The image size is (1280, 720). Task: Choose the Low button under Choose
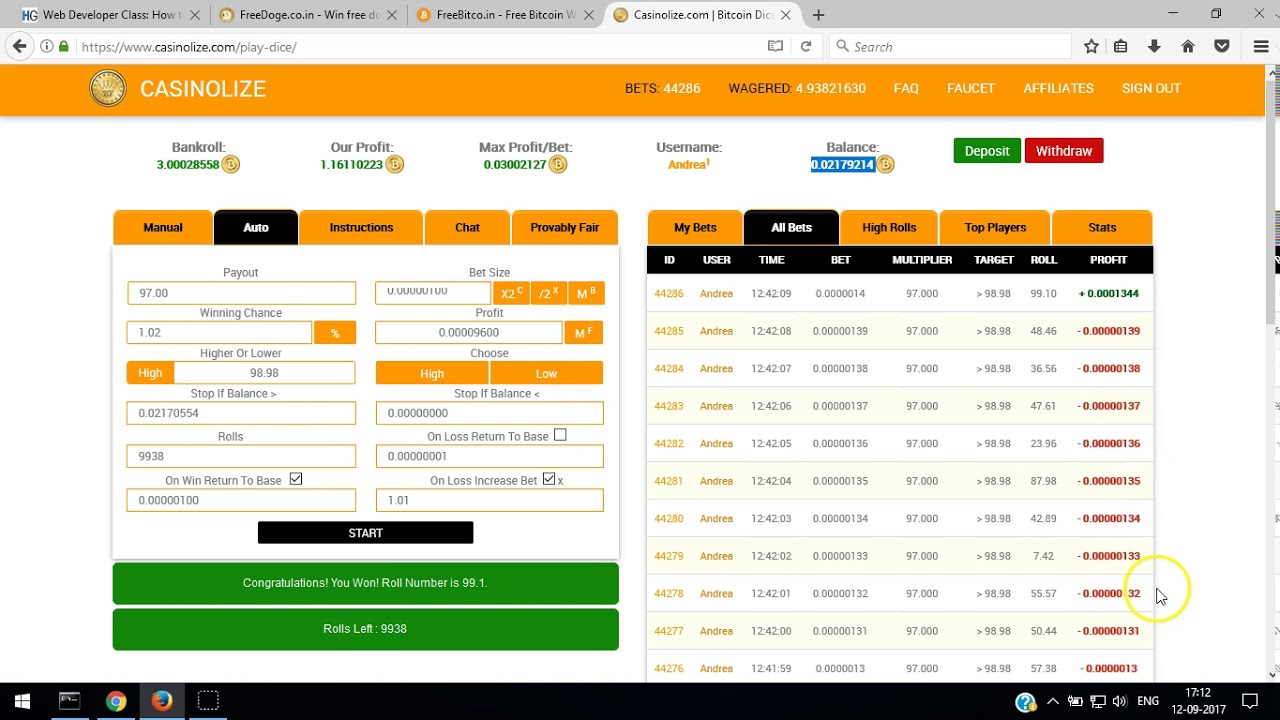click(546, 373)
